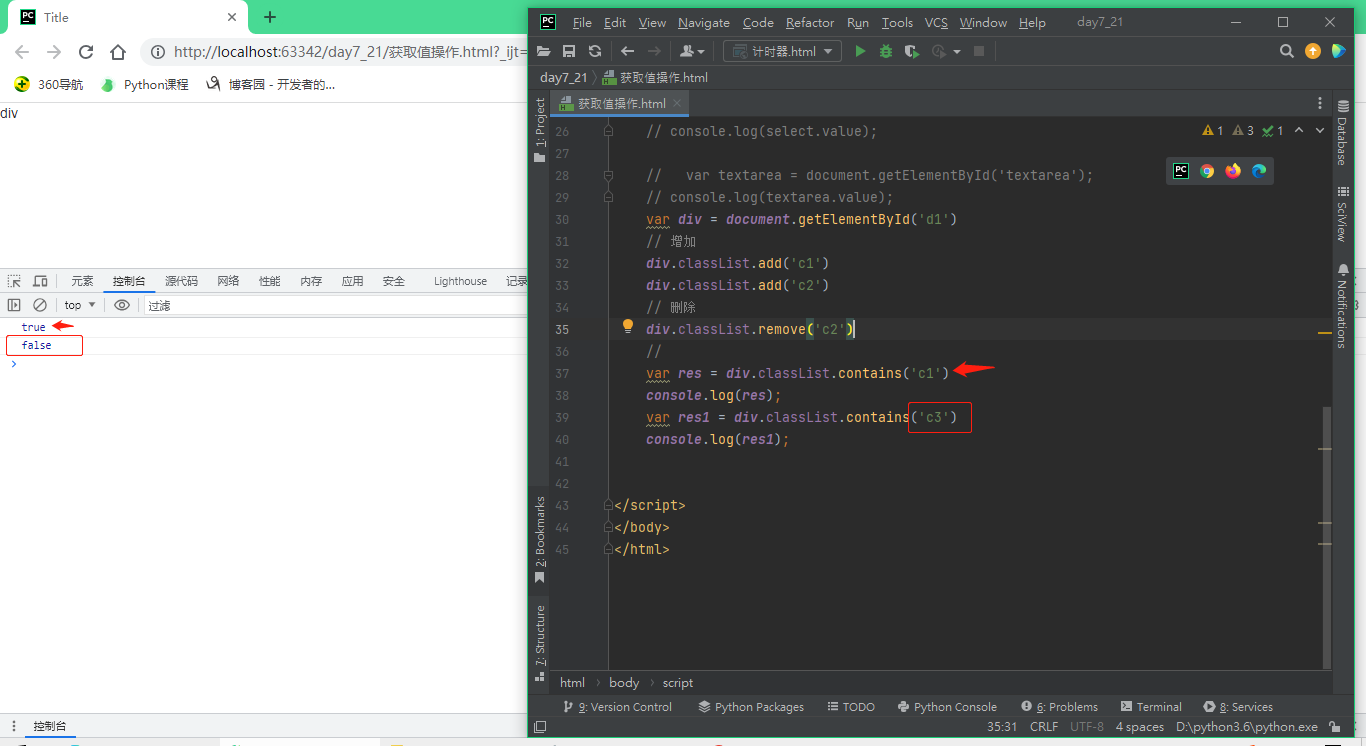Toggle the 7: Structure tool window
Image resolution: width=1366 pixels, height=746 pixels.
tap(540, 642)
